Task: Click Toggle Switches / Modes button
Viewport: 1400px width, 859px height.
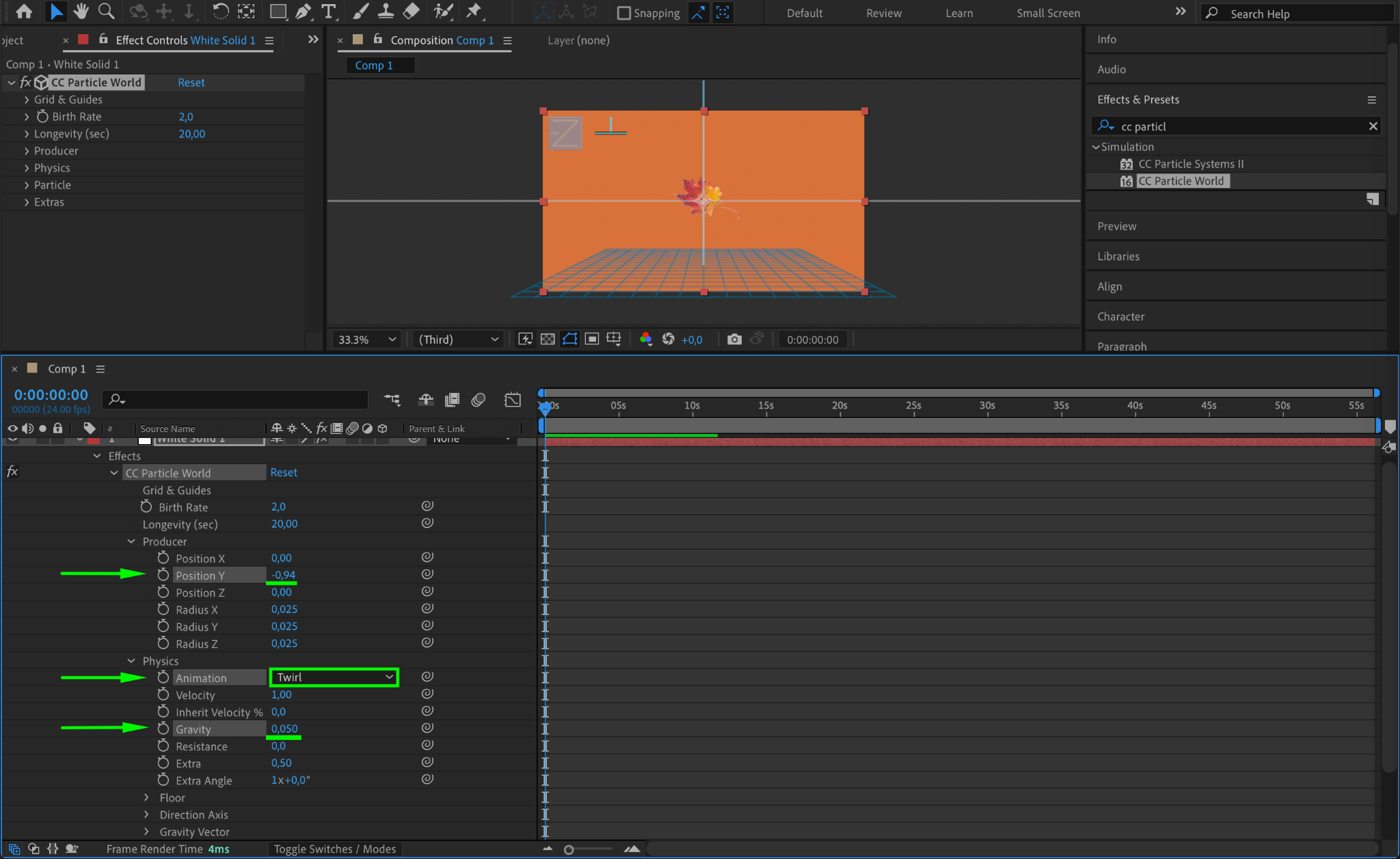Action: coord(334,849)
